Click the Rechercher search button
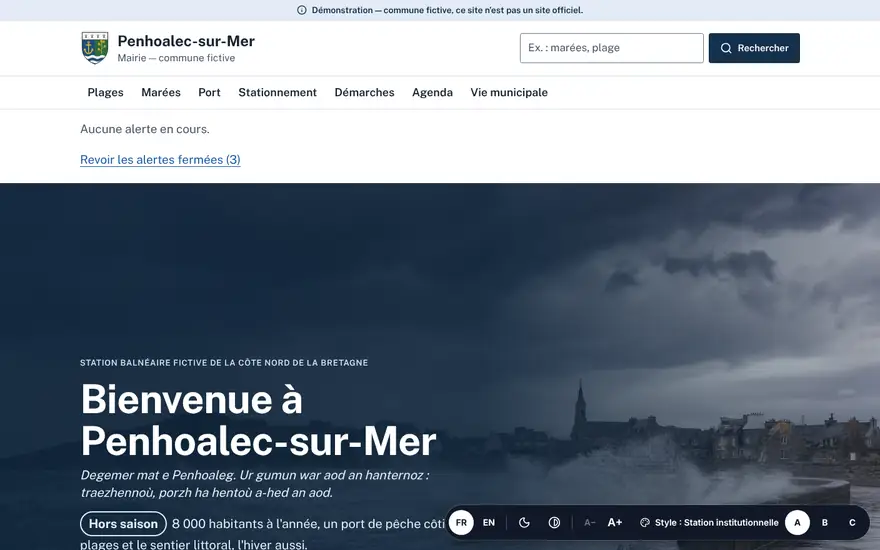 pos(754,48)
